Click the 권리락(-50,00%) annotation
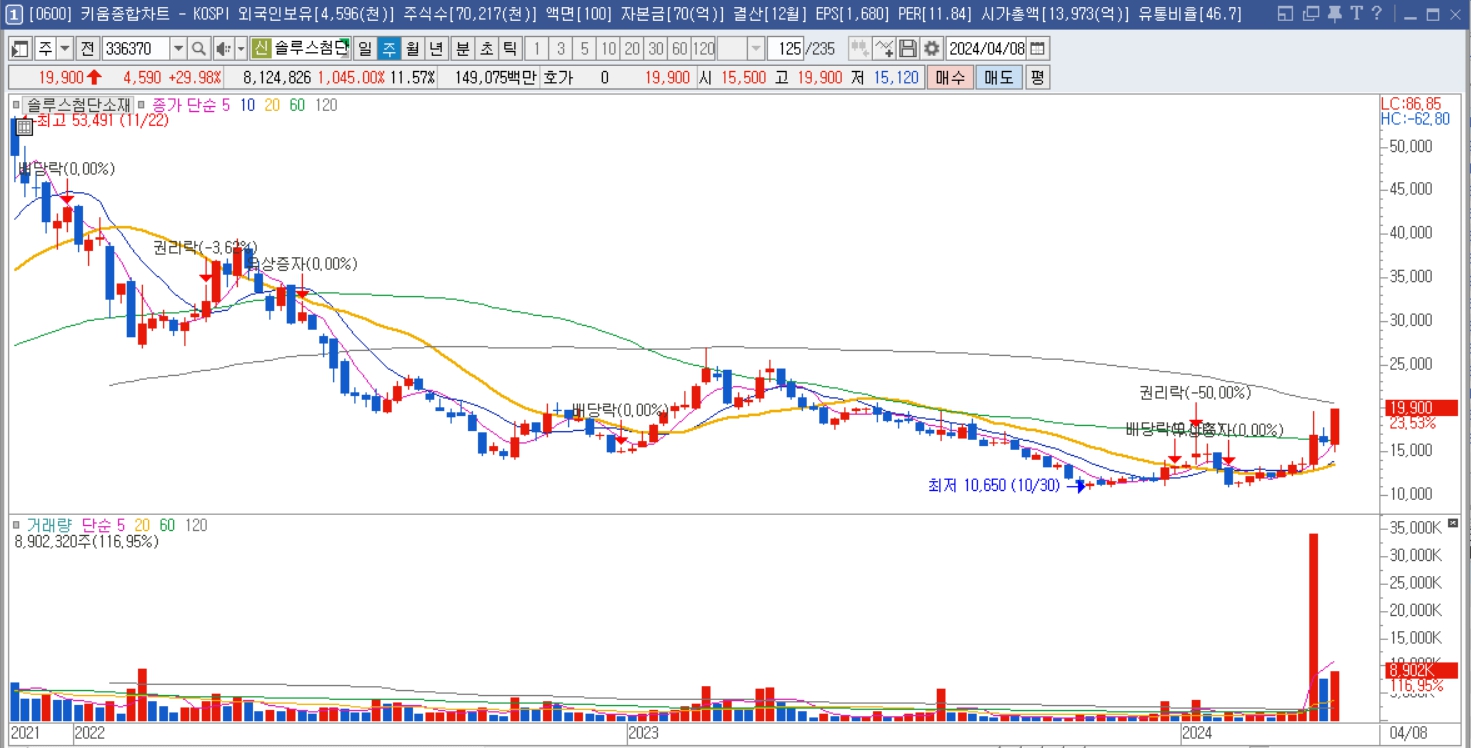This screenshot has height=748, width=1471. click(1195, 392)
